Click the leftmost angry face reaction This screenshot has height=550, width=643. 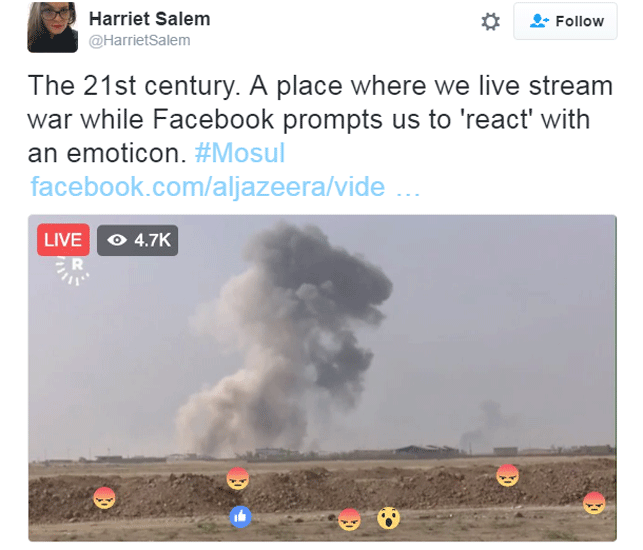104,498
